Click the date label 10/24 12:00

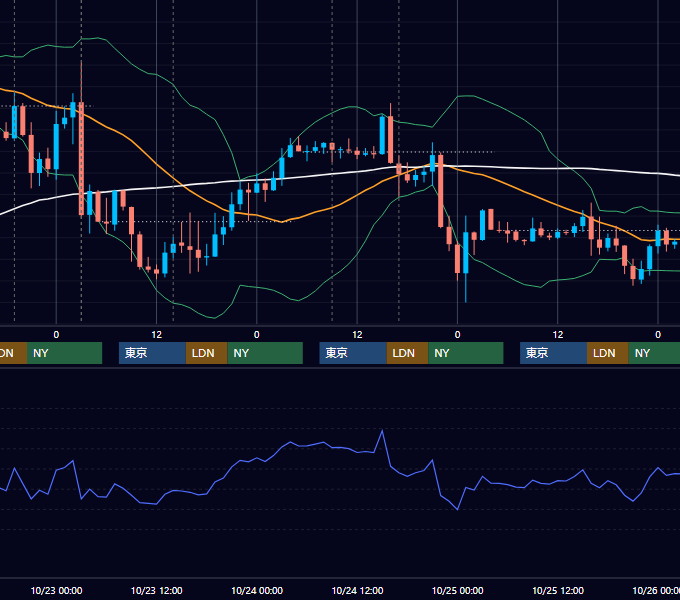[357, 590]
